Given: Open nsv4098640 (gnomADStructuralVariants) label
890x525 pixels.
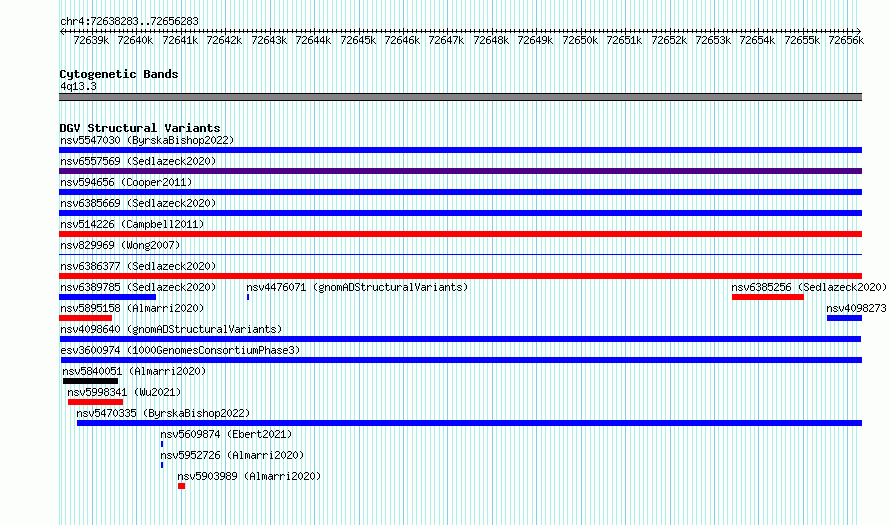Looking at the screenshot, I should (x=171, y=329).
